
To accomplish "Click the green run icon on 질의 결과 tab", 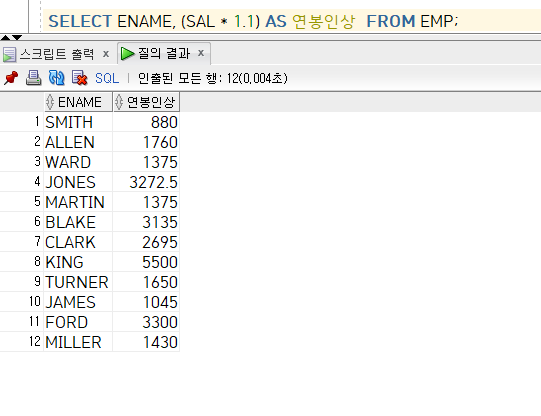I will tap(128, 53).
